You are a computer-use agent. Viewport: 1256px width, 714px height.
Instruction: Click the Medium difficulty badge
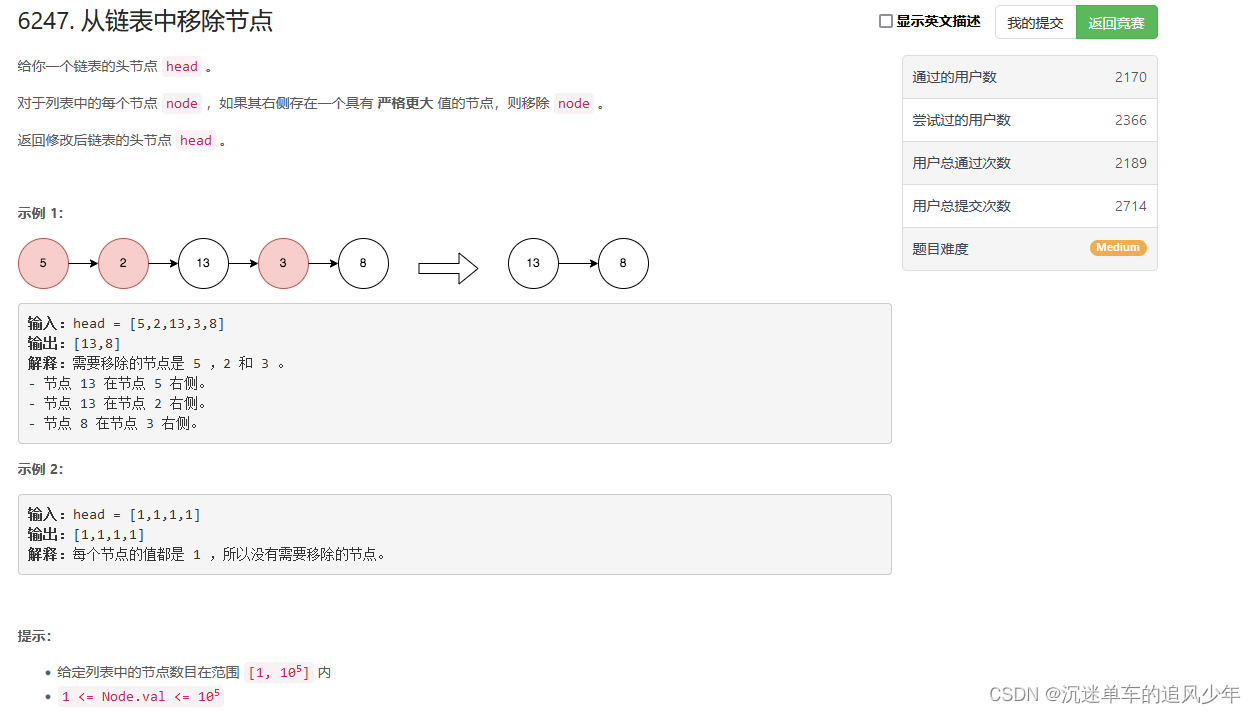click(1118, 248)
